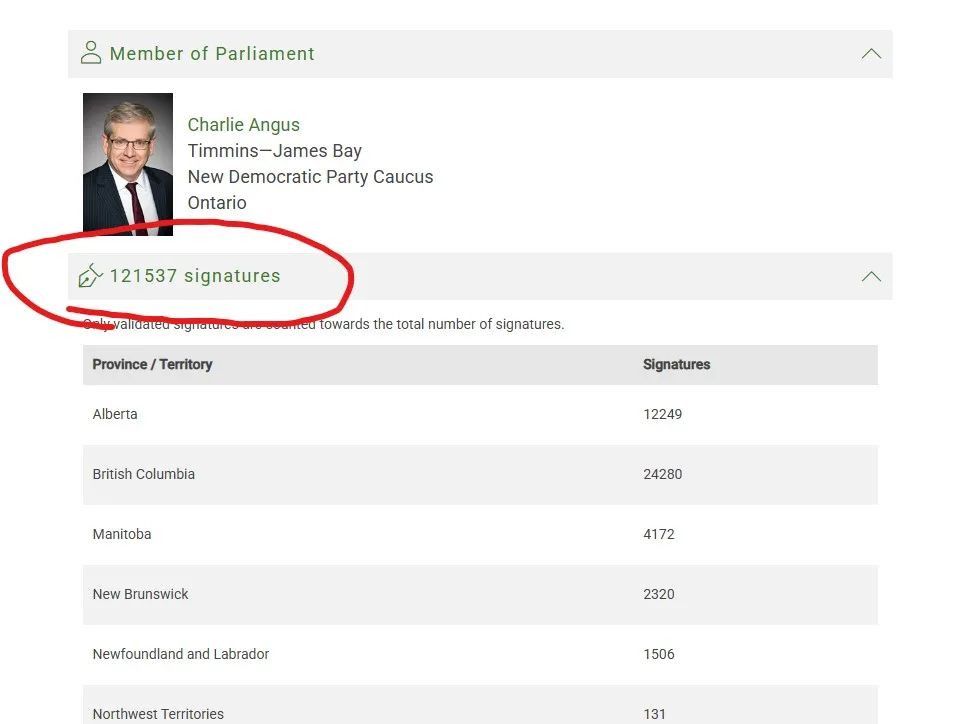The image size is (978, 724).
Task: Click Northwest Territories row
Action: point(480,705)
